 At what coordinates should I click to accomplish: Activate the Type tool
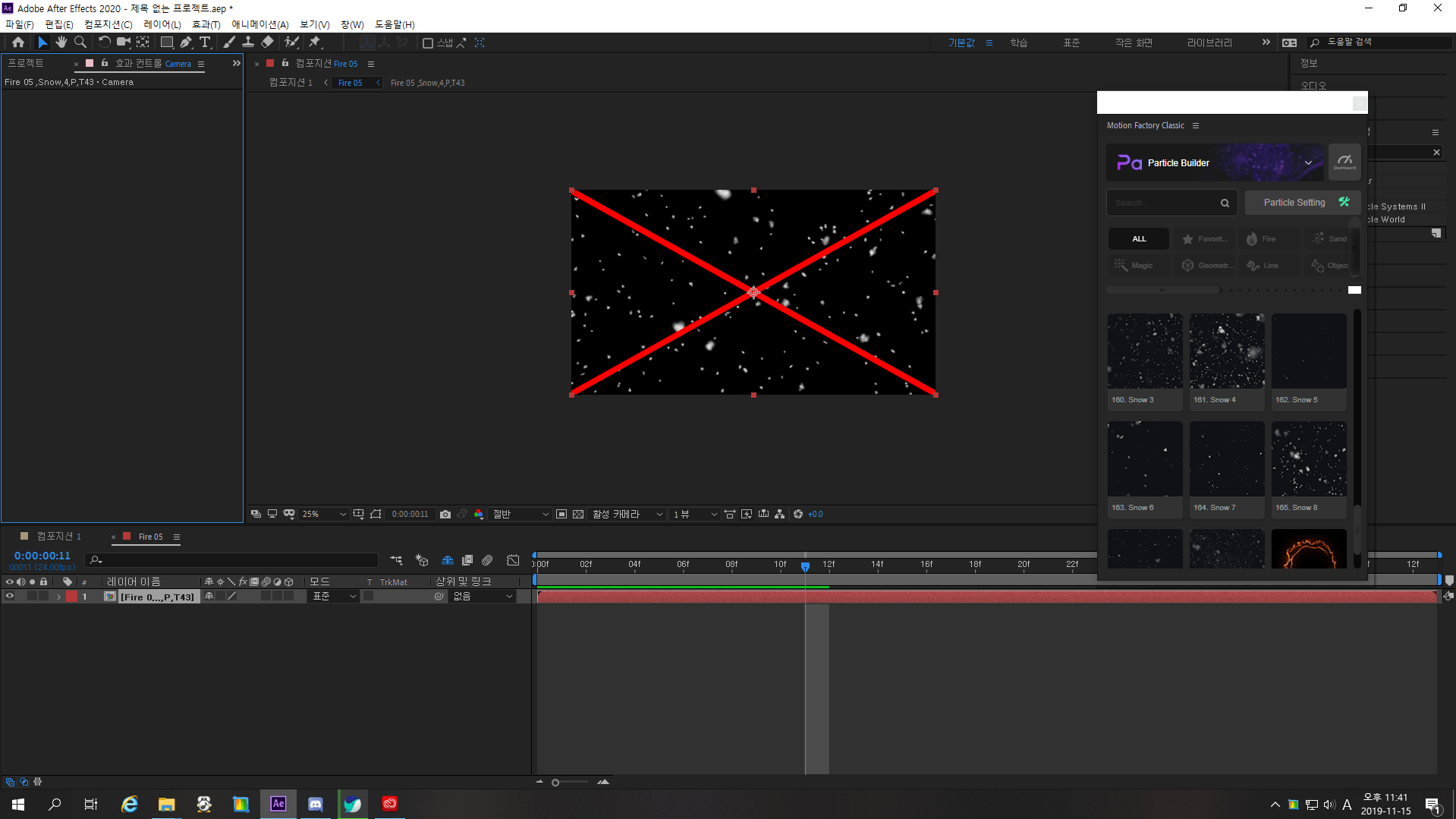coord(206,42)
